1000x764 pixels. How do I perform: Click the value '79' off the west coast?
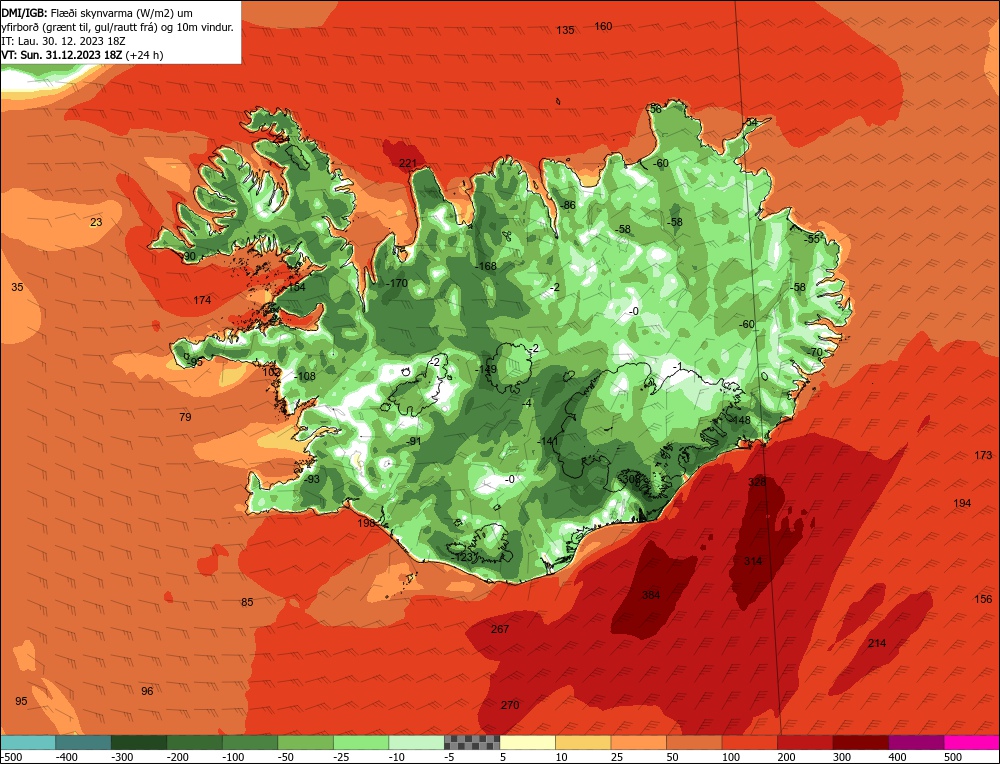coord(185,417)
